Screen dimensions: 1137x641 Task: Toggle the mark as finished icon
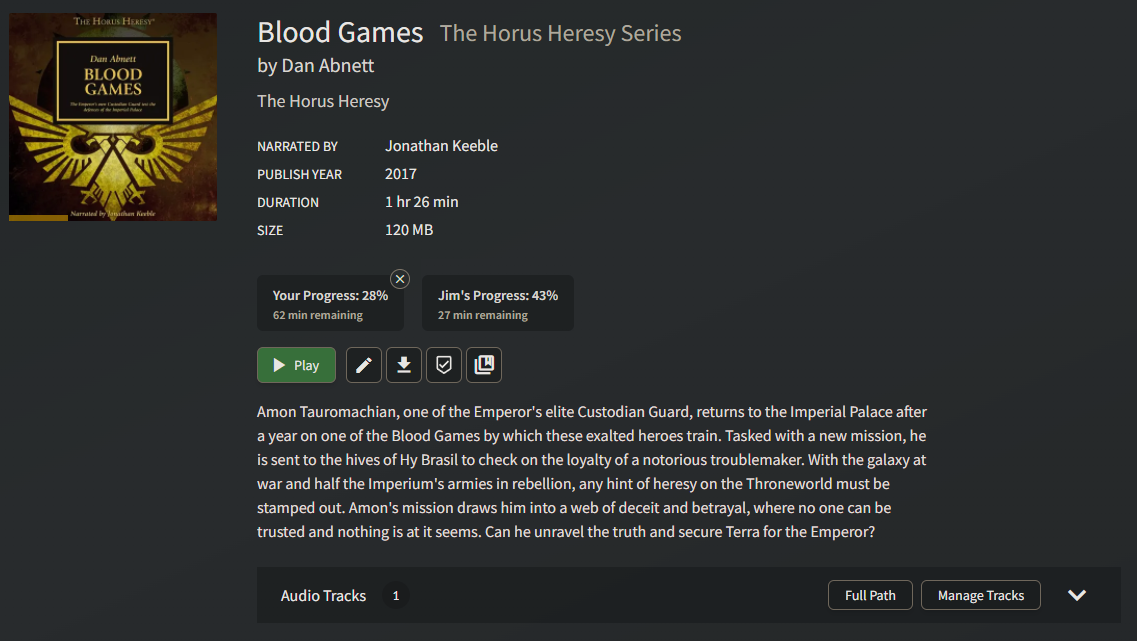point(444,365)
